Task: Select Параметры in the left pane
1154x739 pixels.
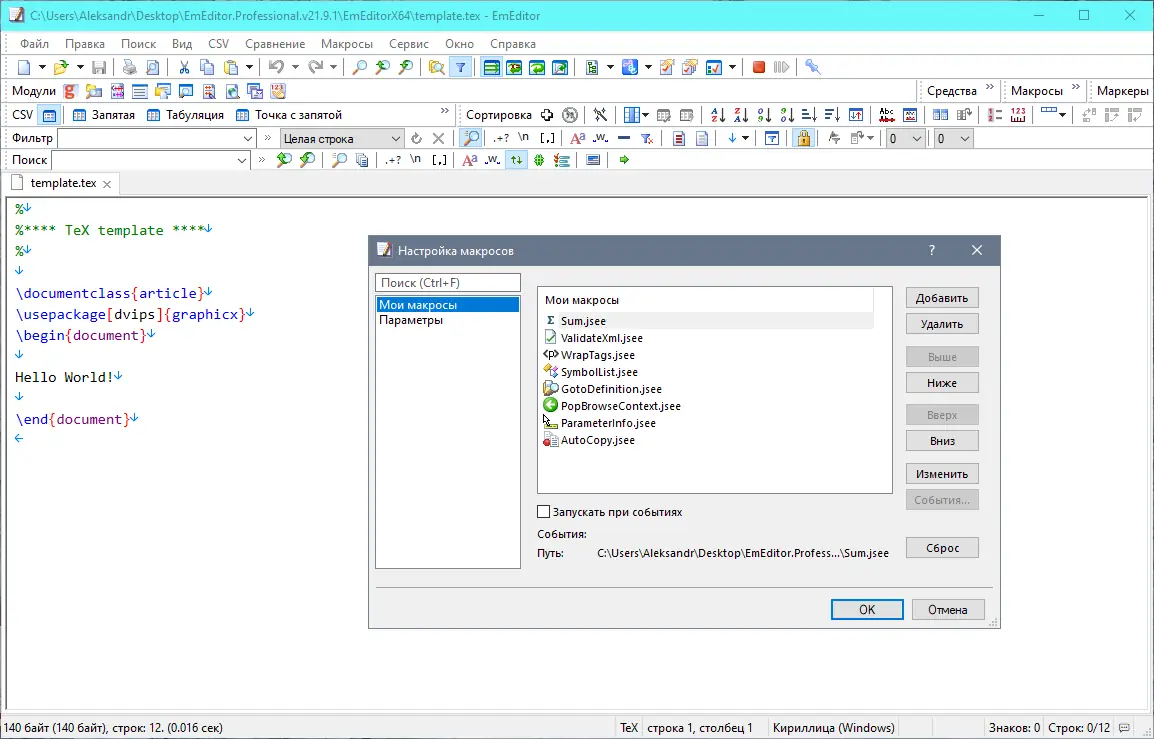Action: click(411, 320)
